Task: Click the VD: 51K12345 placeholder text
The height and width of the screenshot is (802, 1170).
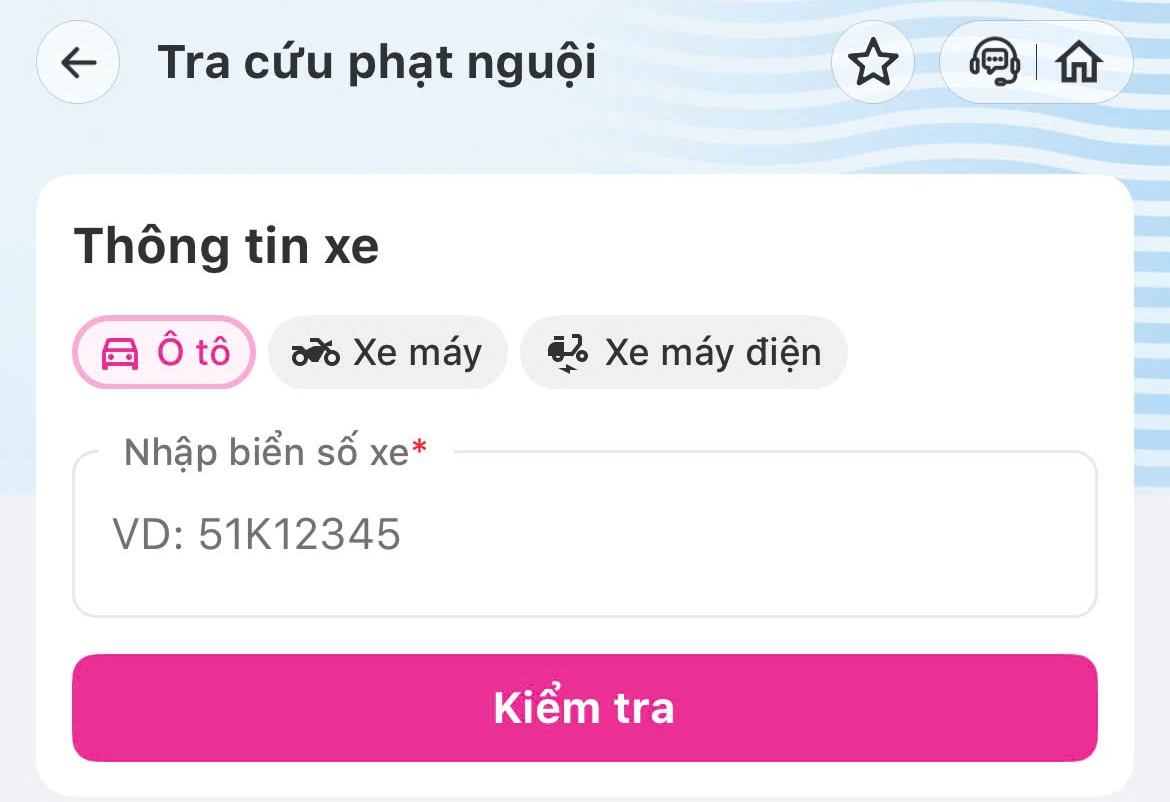Action: tap(257, 535)
